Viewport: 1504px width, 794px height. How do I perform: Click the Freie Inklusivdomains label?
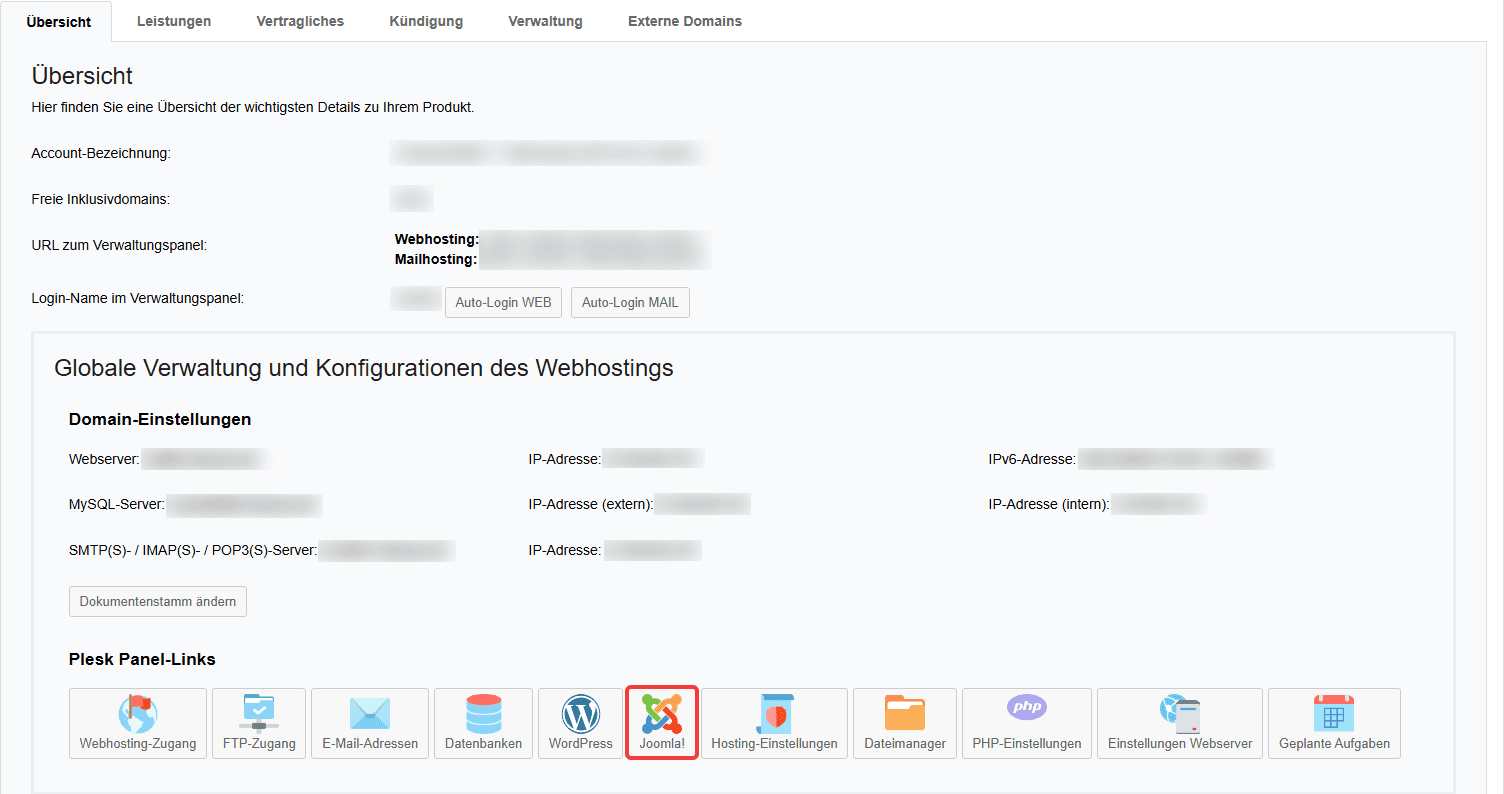101,199
